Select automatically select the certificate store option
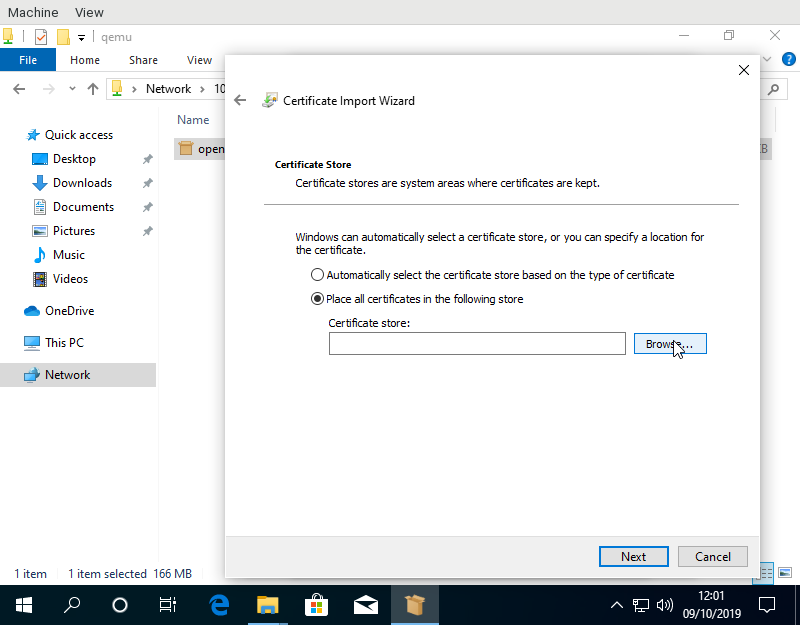This screenshot has width=800, height=625. tap(318, 275)
